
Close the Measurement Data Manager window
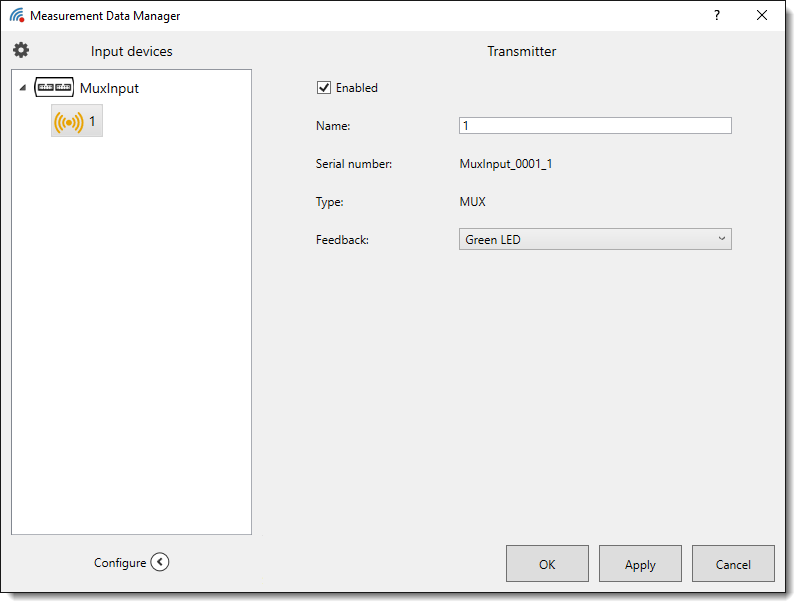[x=763, y=16]
